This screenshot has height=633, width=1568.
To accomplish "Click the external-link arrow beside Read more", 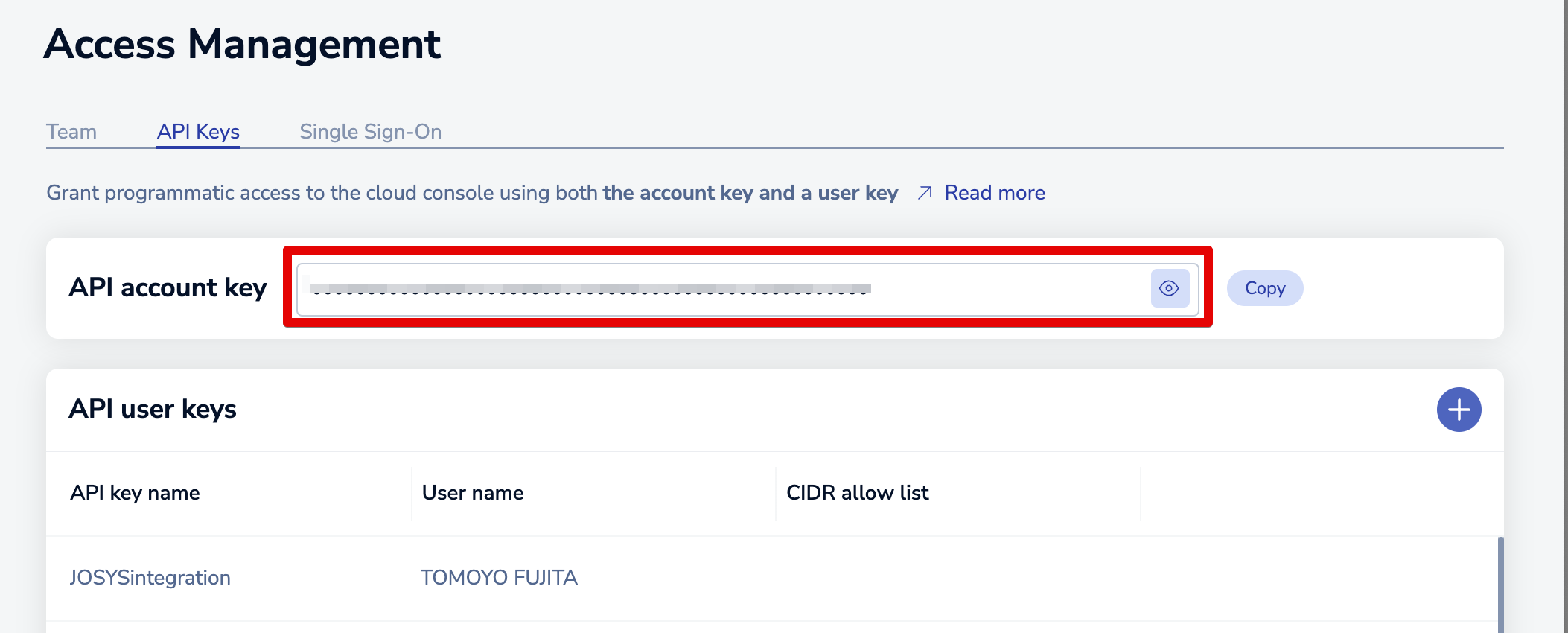I will point(925,193).
